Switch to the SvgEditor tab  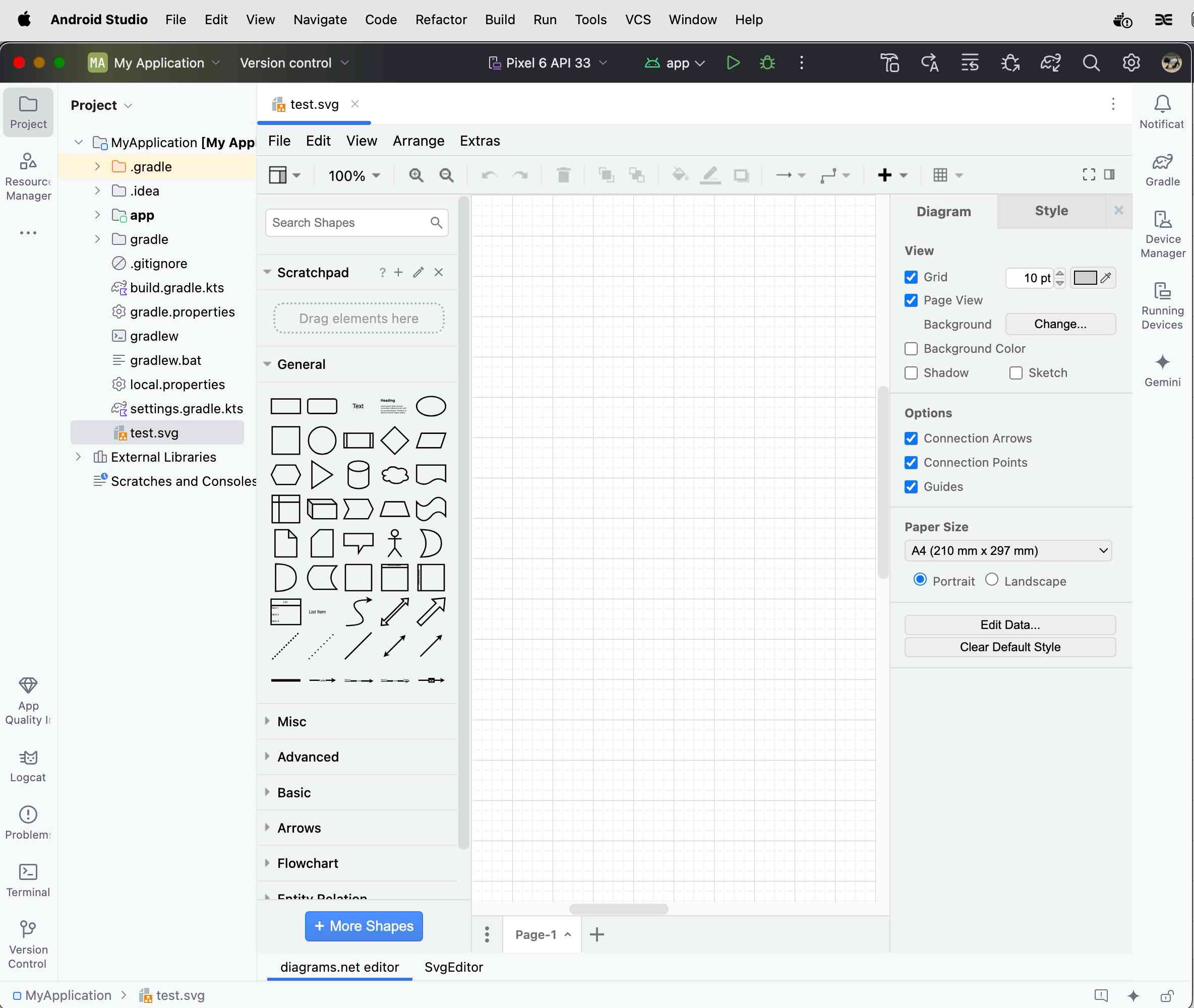(x=453, y=967)
